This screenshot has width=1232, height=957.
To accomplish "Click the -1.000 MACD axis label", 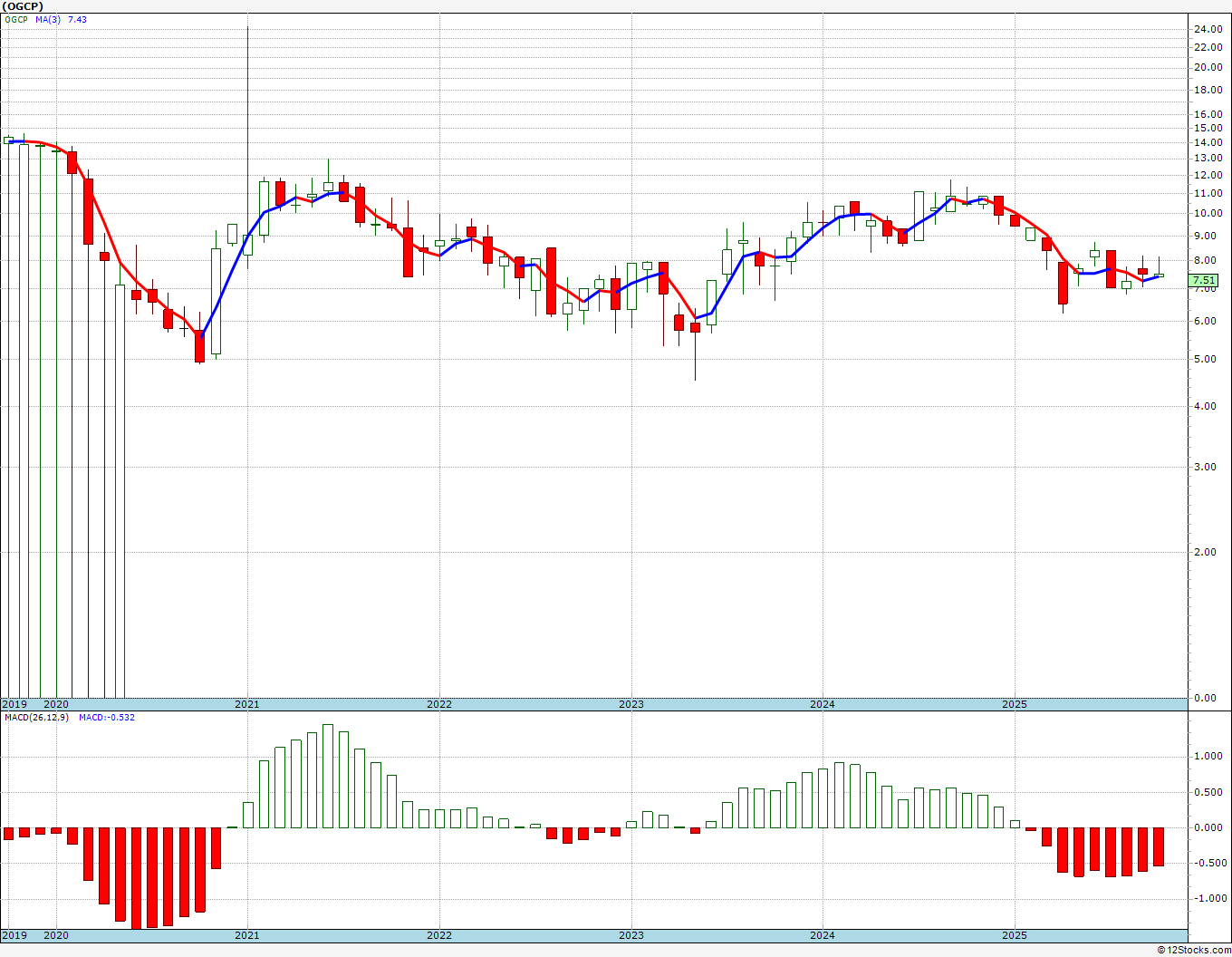I will pos(1208,898).
